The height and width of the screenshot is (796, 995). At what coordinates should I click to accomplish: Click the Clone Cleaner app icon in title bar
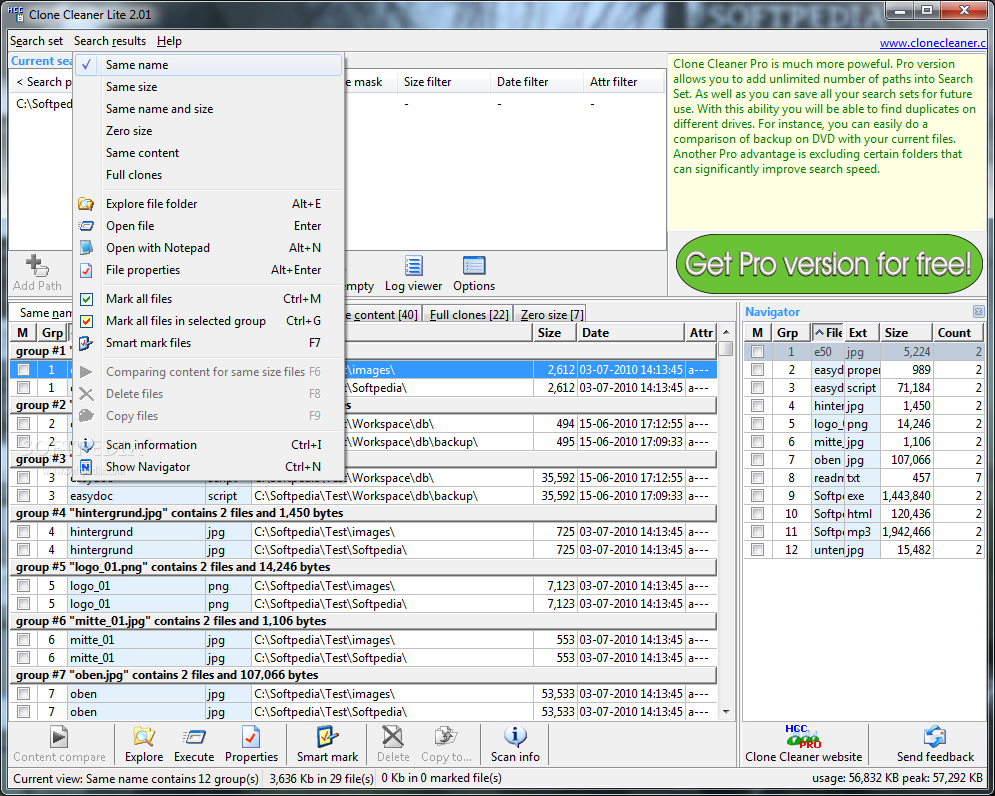[15, 14]
